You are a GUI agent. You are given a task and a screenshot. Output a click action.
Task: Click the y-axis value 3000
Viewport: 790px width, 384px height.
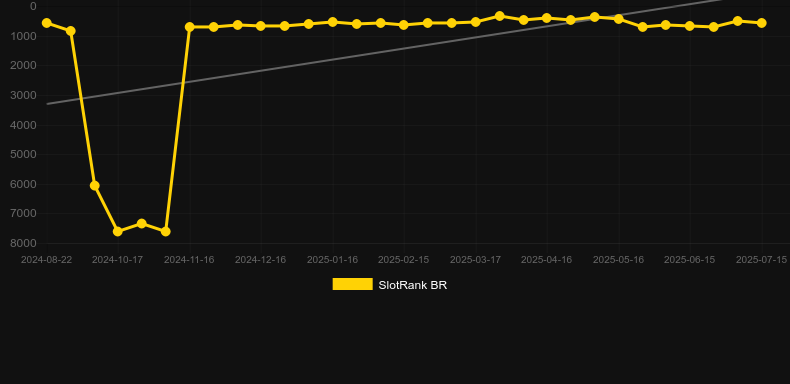click(24, 95)
